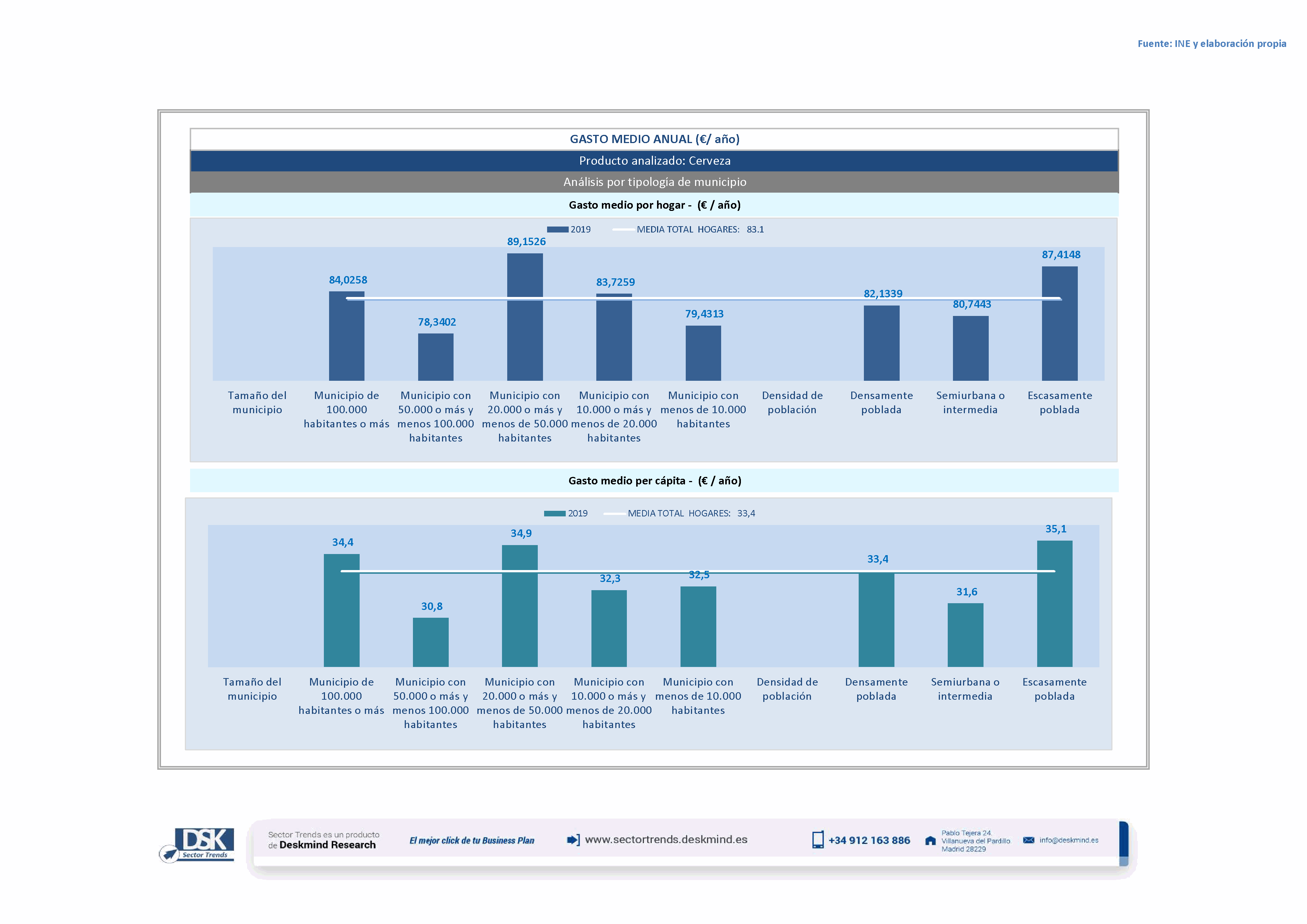Click the 'Producto analizado: Cerveza' header bar
This screenshot has height=924, width=1307.
[654, 161]
